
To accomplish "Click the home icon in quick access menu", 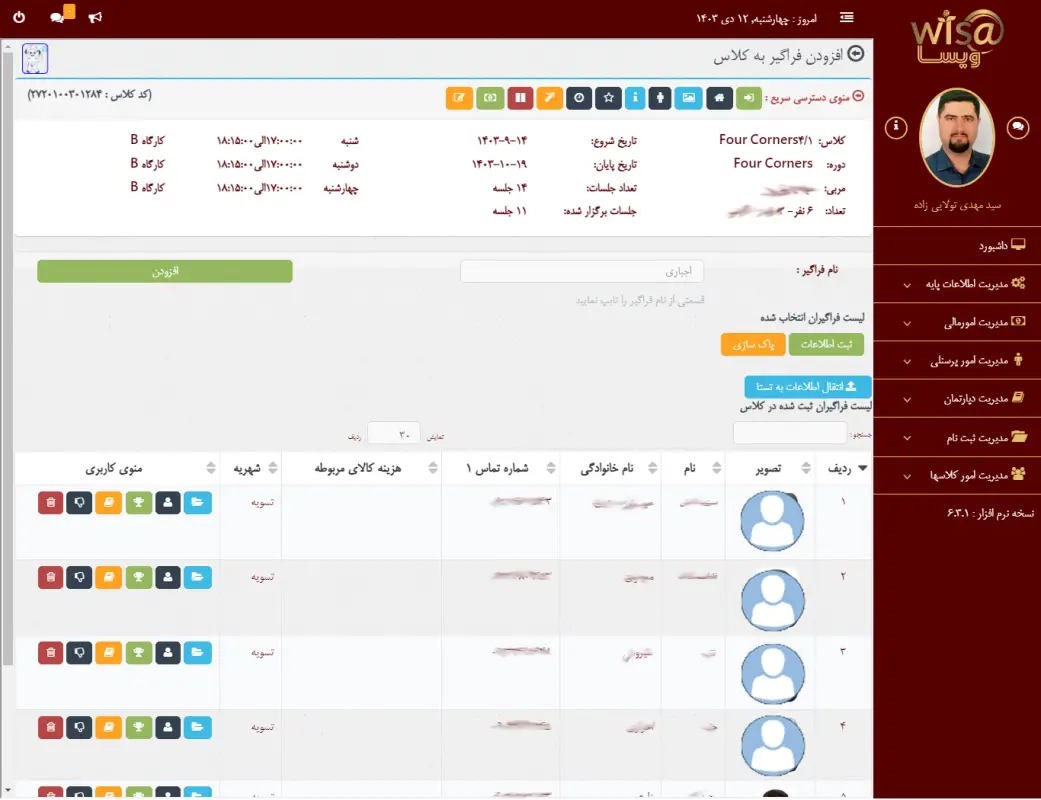I will [717, 97].
